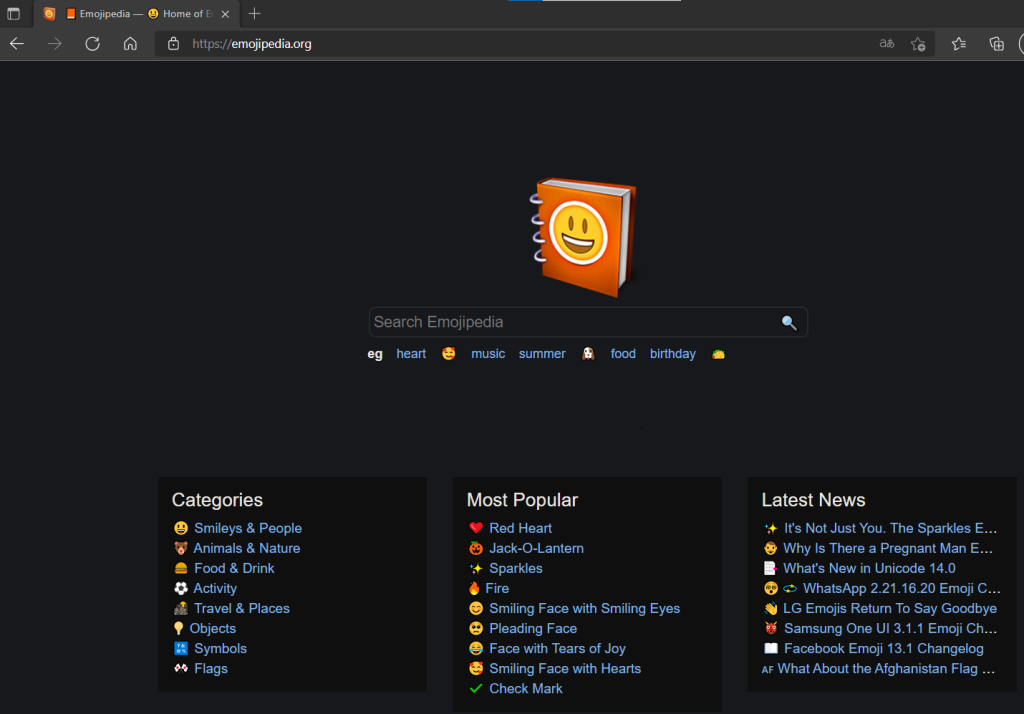This screenshot has width=1024, height=714.
Task: Open a new browser tab
Action: 255,14
